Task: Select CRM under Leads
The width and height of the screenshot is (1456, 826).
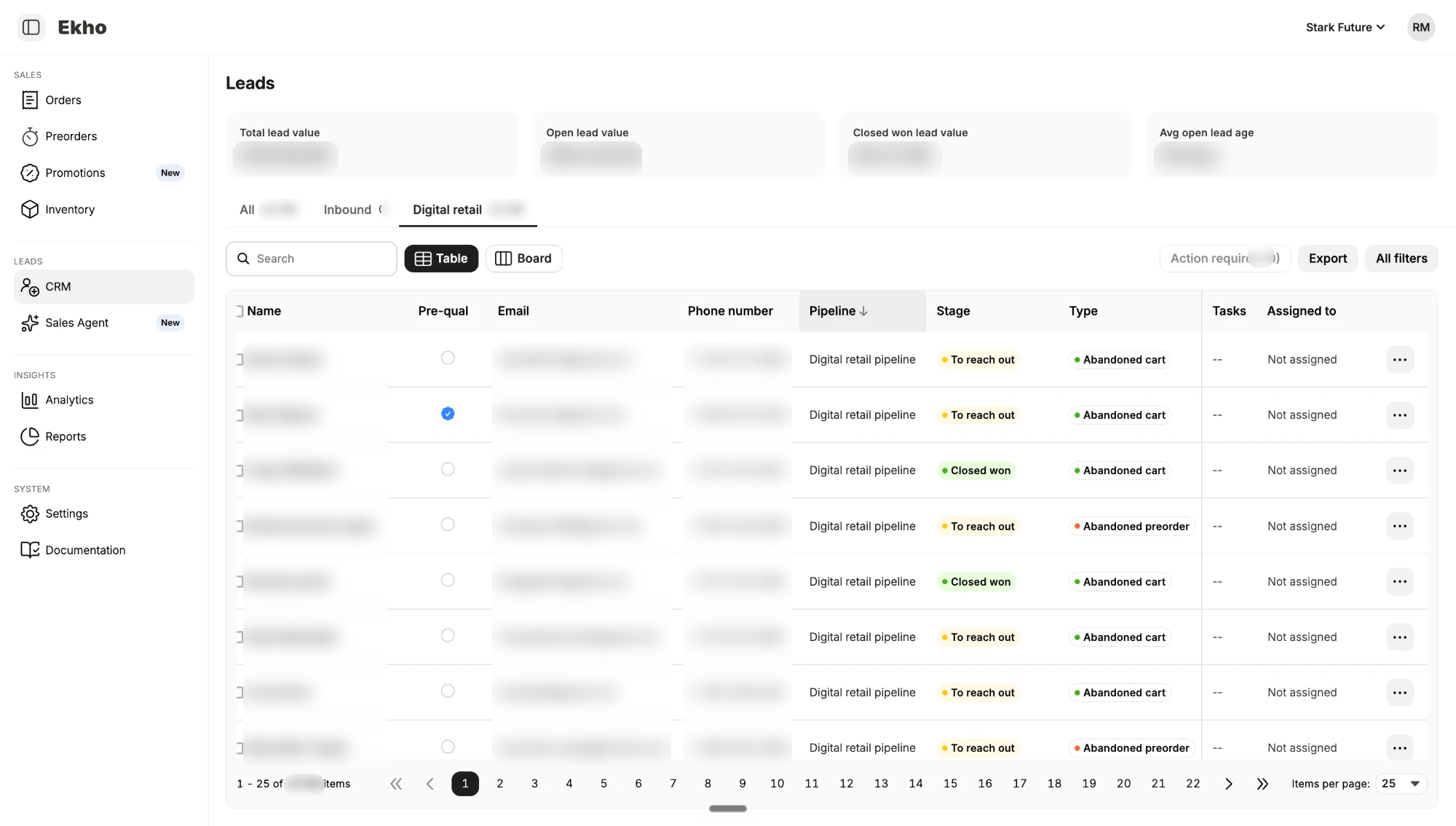Action: (103, 287)
